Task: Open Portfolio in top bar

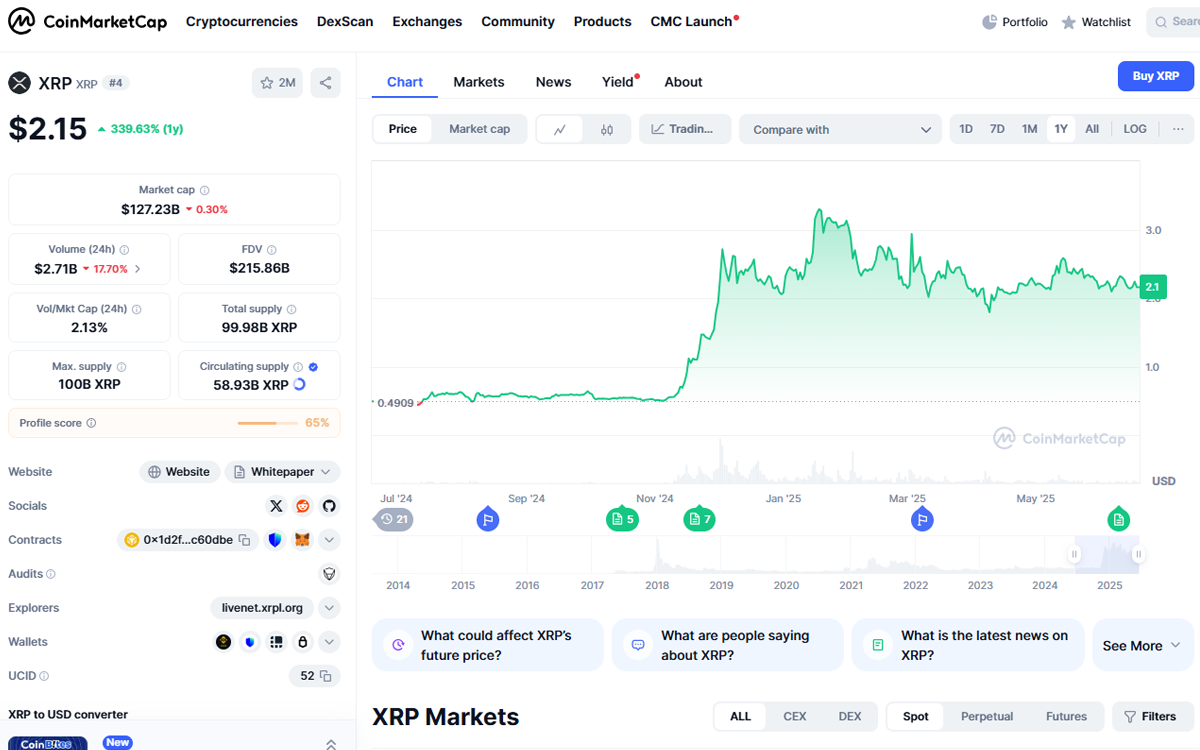Action: coord(1015,22)
